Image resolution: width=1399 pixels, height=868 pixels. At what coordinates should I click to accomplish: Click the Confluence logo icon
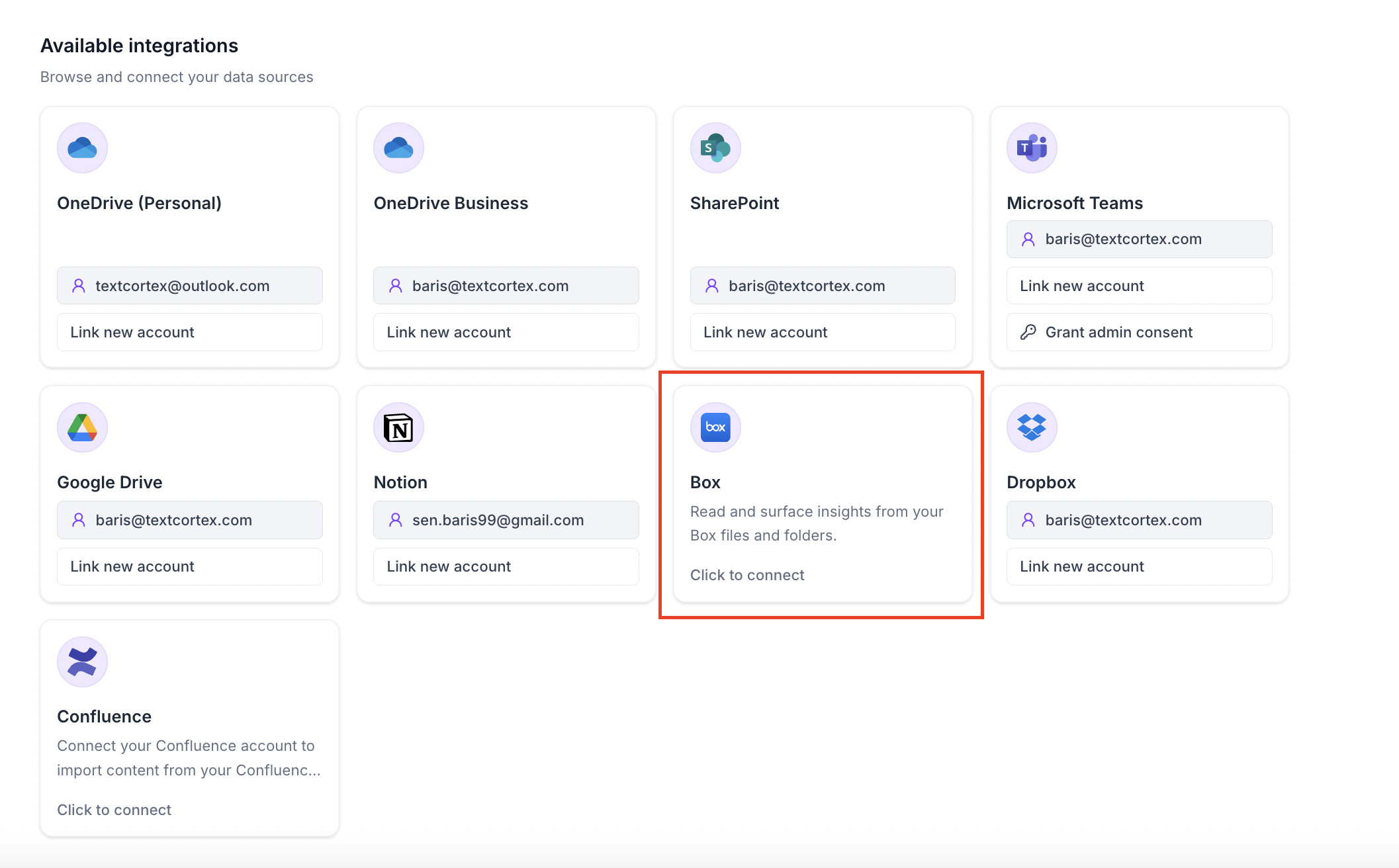82,662
